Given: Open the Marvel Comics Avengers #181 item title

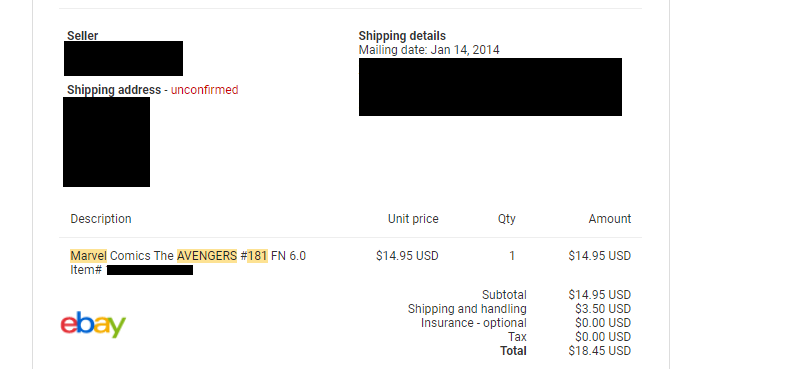Looking at the screenshot, I should tap(188, 256).
